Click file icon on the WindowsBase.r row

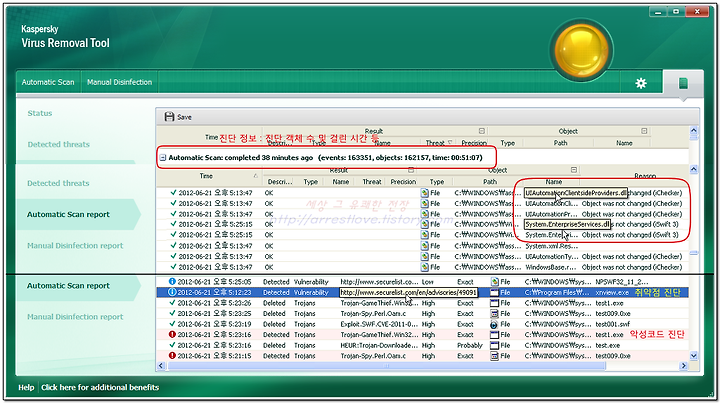coord(424,267)
